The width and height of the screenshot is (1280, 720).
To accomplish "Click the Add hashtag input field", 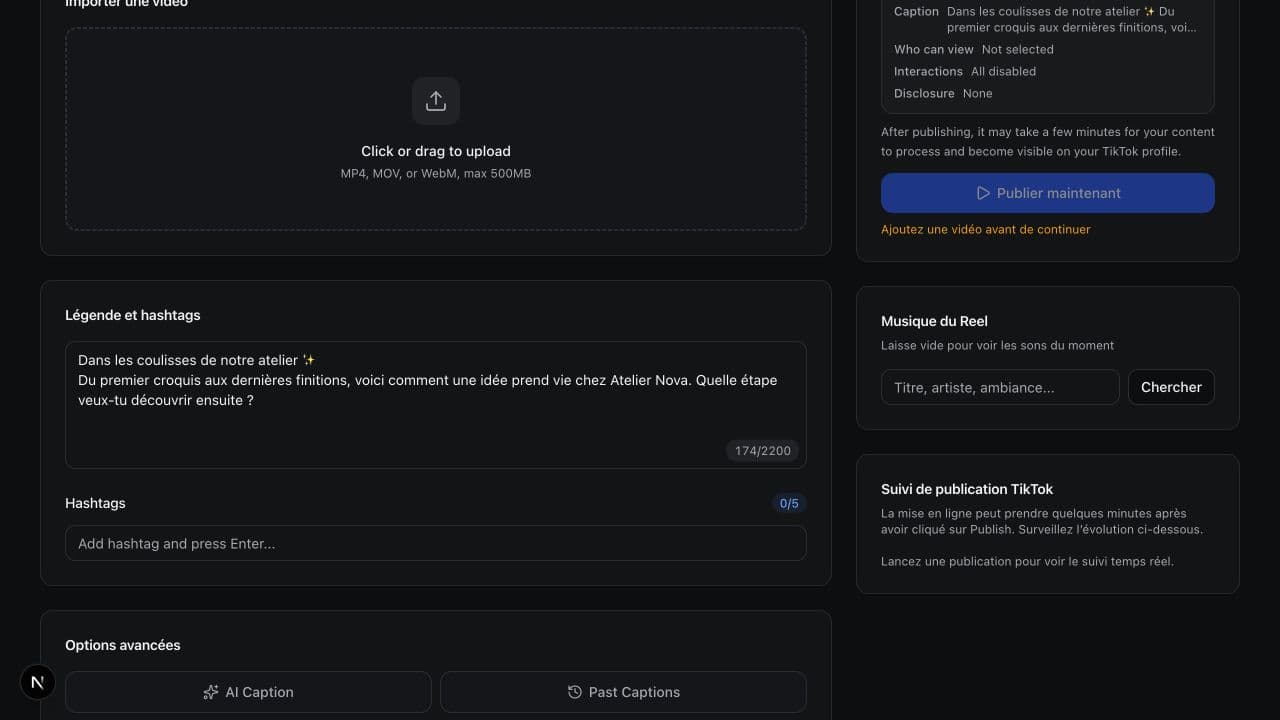I will tap(436, 543).
